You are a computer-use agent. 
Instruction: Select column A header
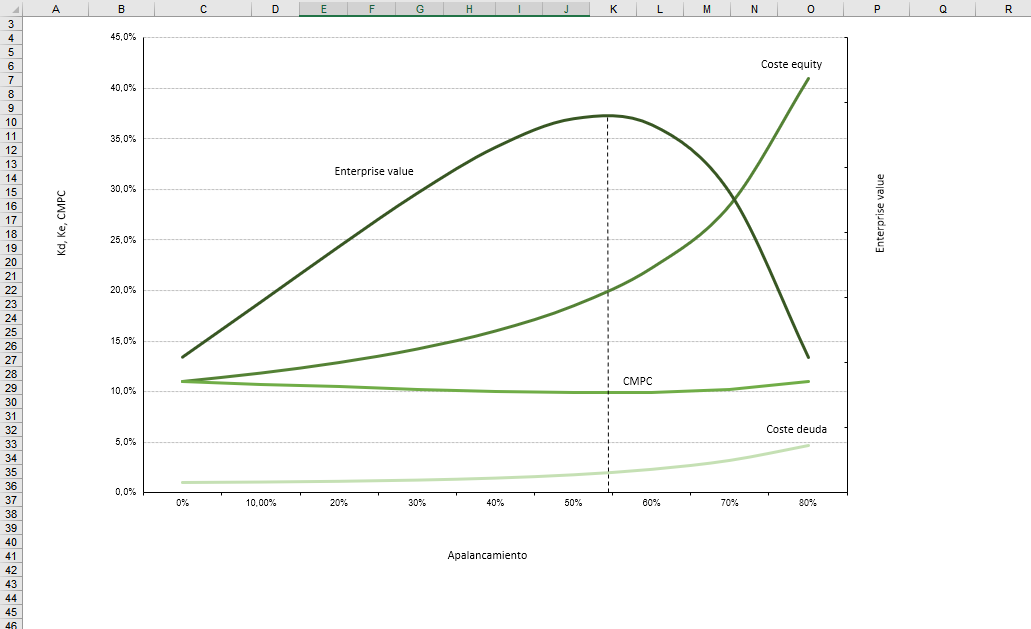54,9
